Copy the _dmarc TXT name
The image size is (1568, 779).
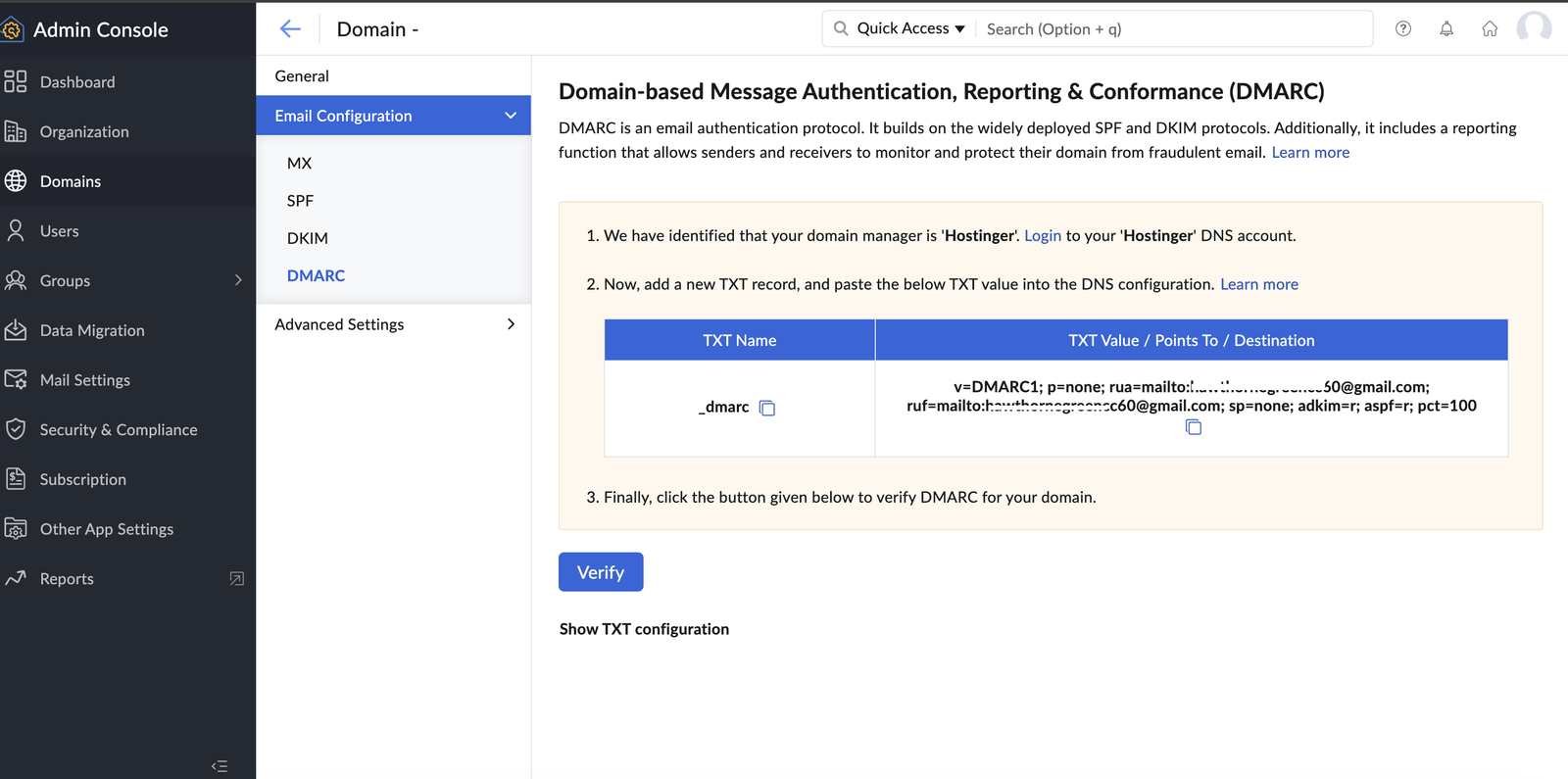pyautogui.click(x=767, y=408)
